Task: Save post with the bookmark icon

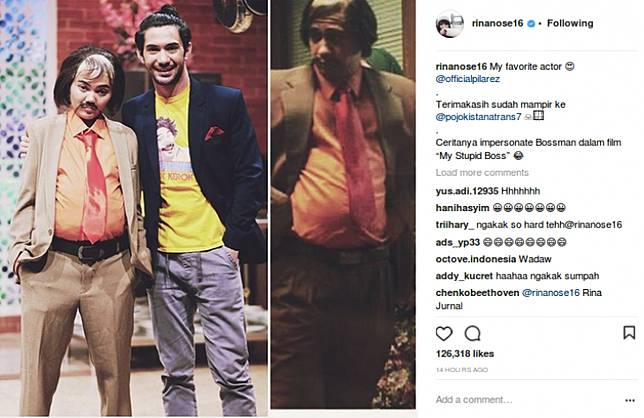Action: (629, 333)
